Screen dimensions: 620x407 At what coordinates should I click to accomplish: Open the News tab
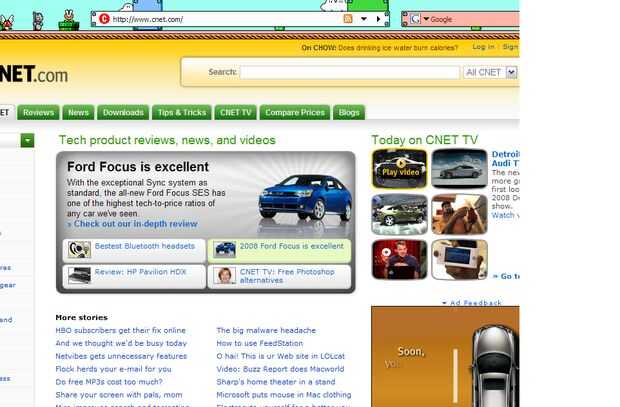(x=78, y=112)
